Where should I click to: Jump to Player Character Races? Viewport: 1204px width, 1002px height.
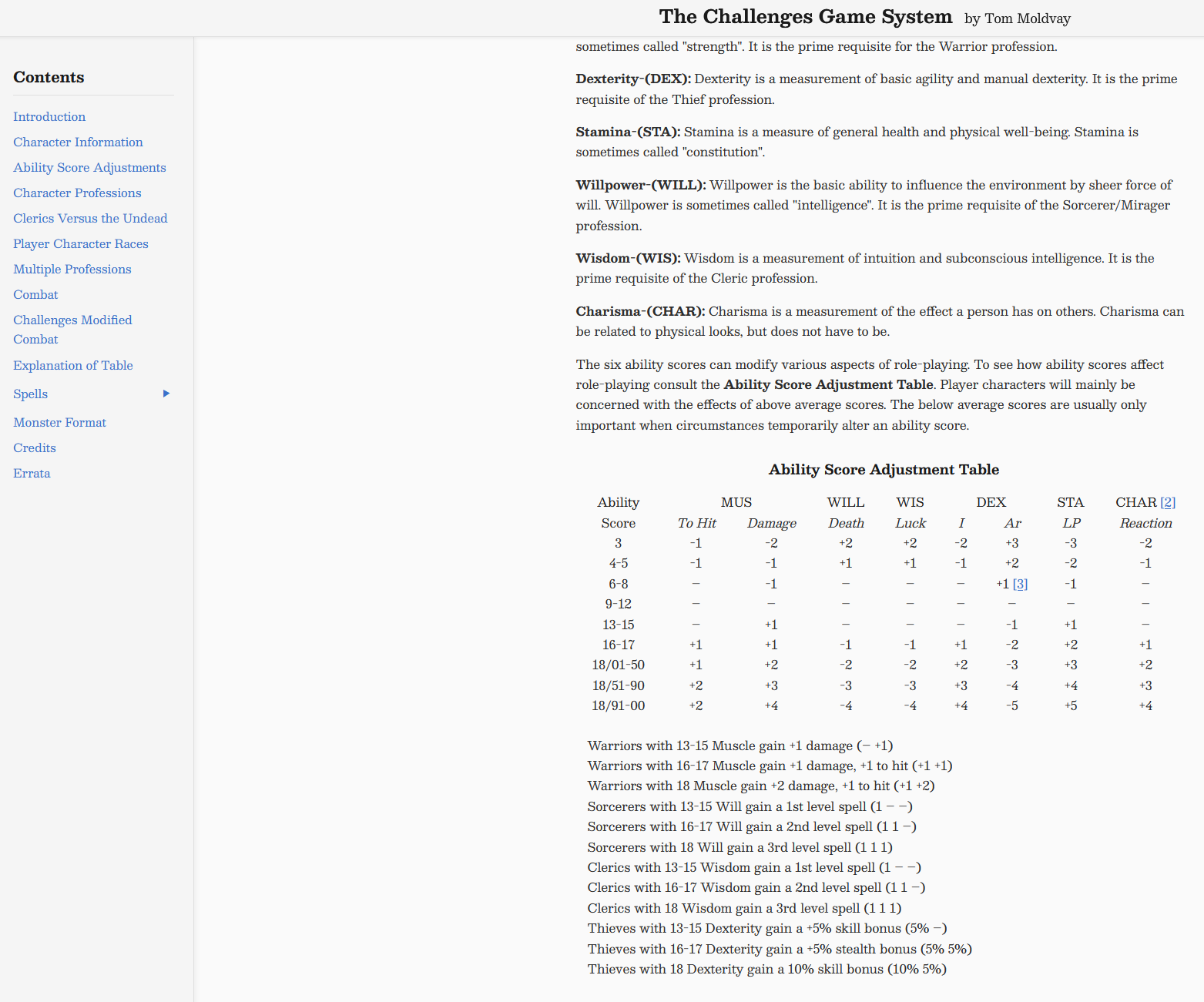click(81, 243)
